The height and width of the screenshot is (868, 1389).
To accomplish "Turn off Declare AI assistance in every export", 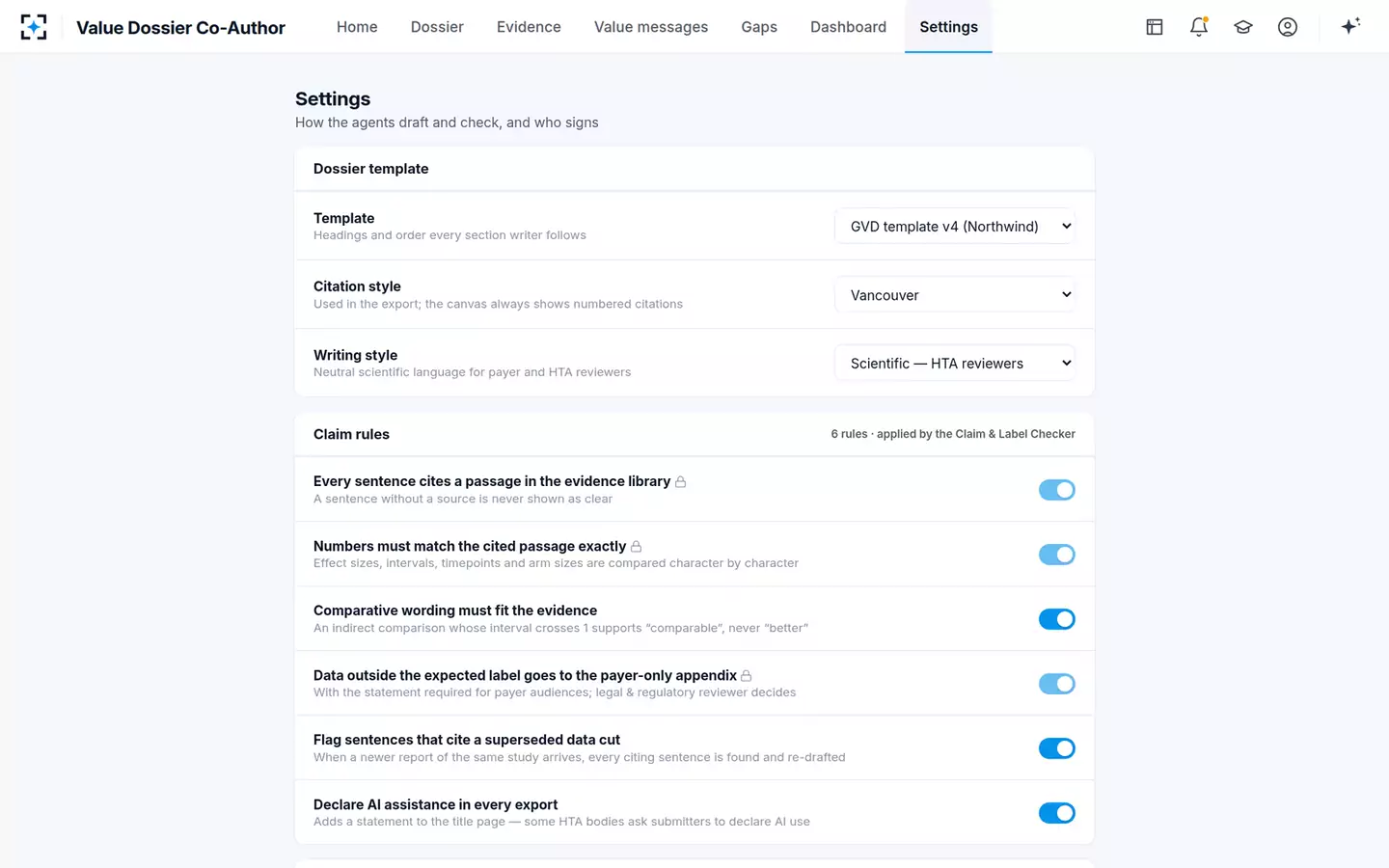I will click(x=1057, y=813).
